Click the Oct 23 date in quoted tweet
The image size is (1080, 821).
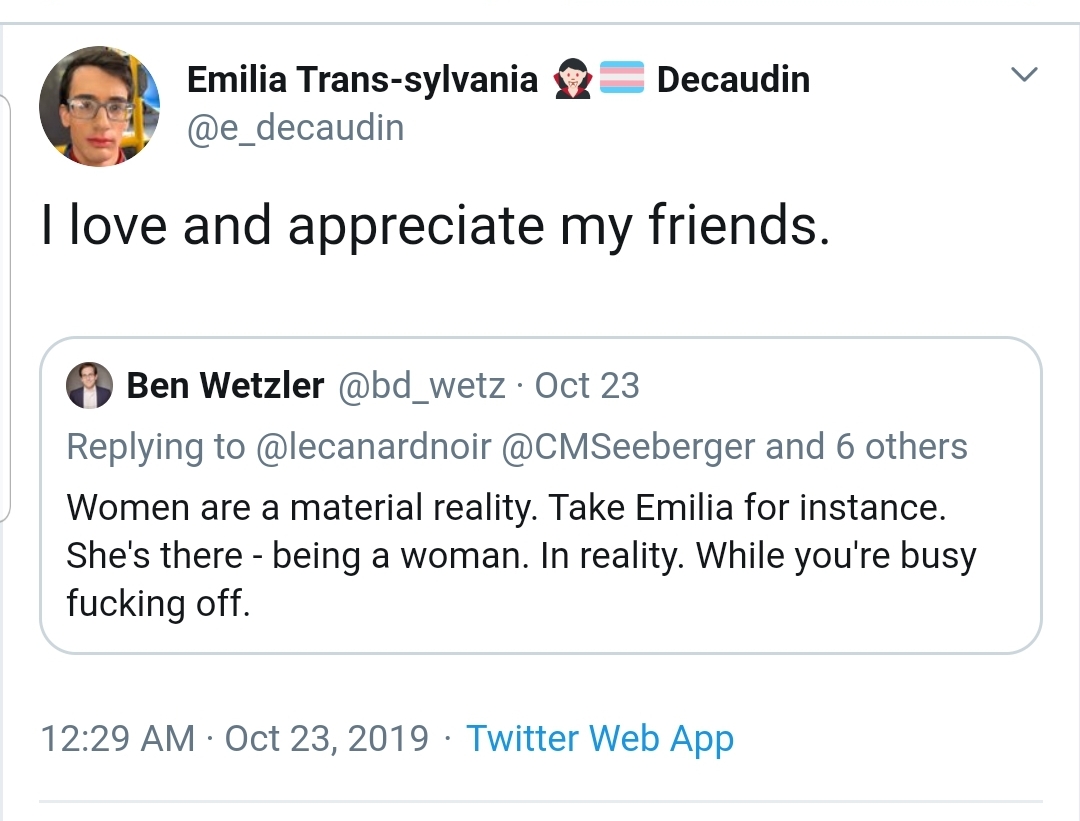[587, 386]
